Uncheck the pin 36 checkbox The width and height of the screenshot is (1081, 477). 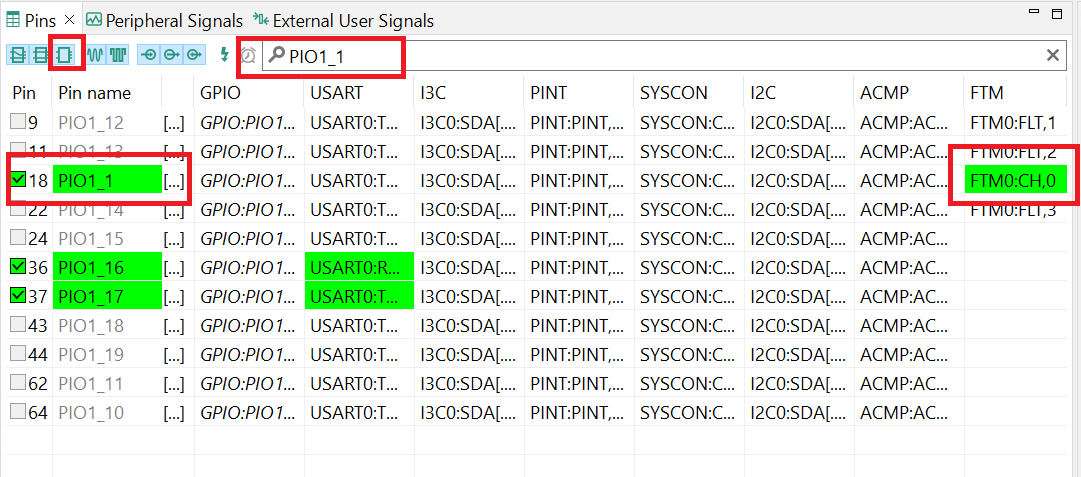pos(19,267)
